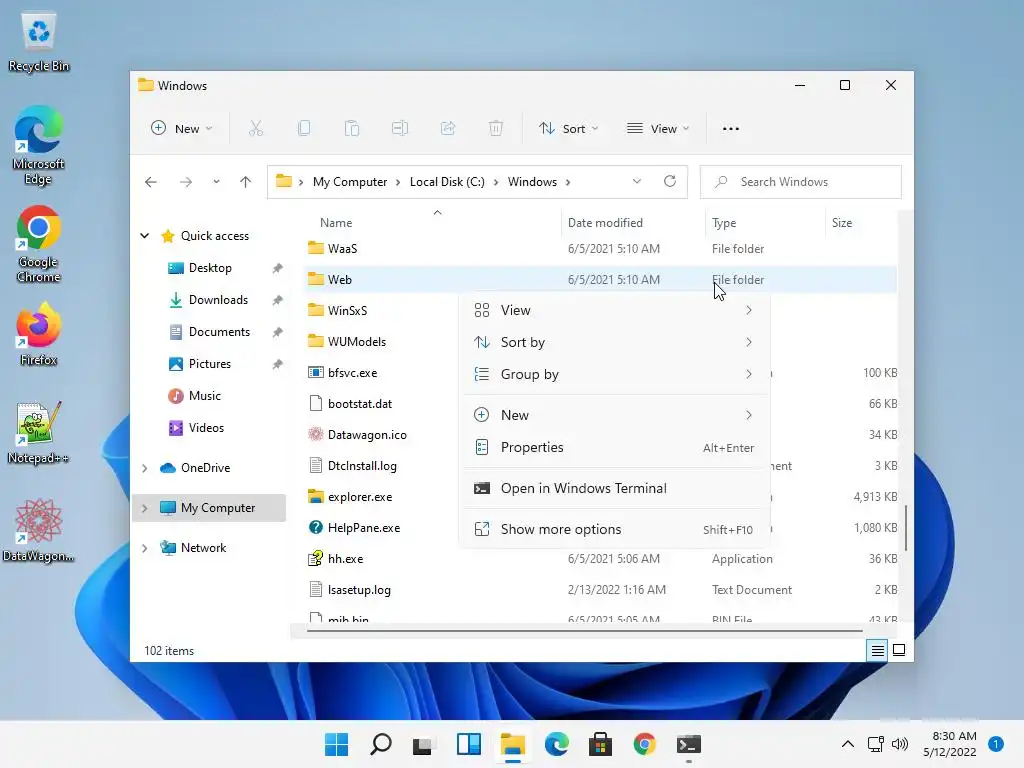Viewport: 1024px width, 768px height.
Task: Click the volume speaker tray icon
Action: pyautogui.click(x=900, y=744)
